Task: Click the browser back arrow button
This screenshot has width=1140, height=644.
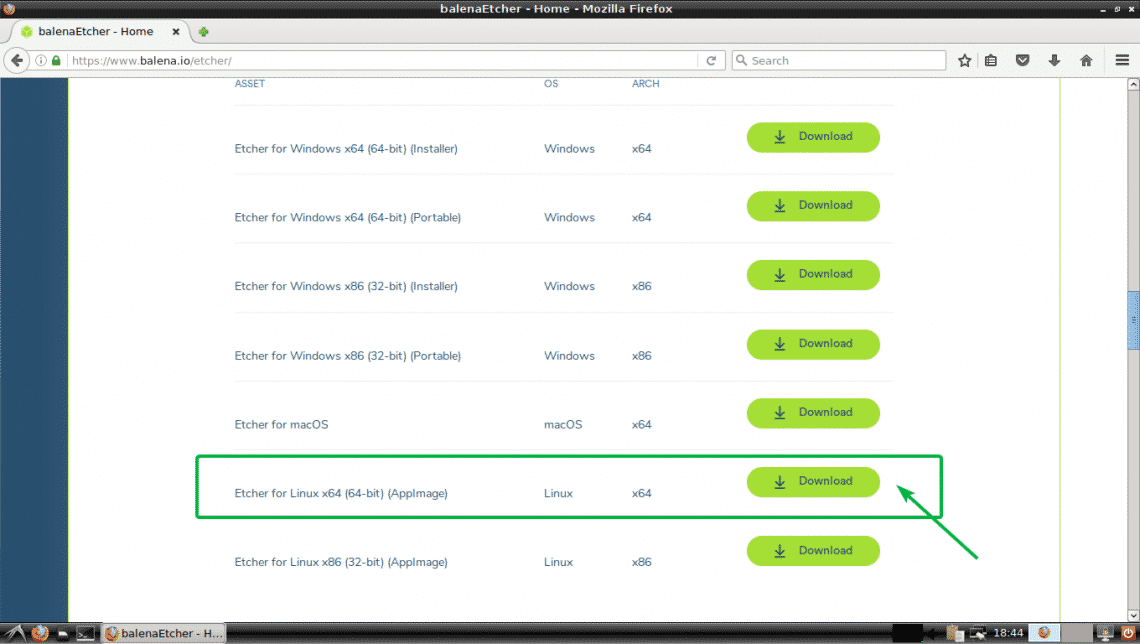Action: tap(17, 60)
